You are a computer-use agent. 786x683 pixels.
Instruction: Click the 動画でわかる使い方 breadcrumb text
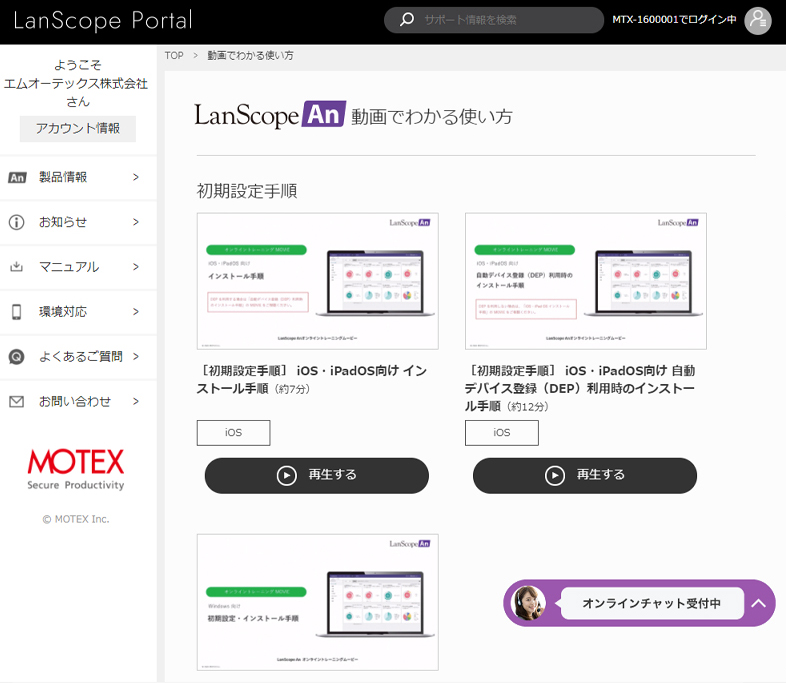pos(251,56)
